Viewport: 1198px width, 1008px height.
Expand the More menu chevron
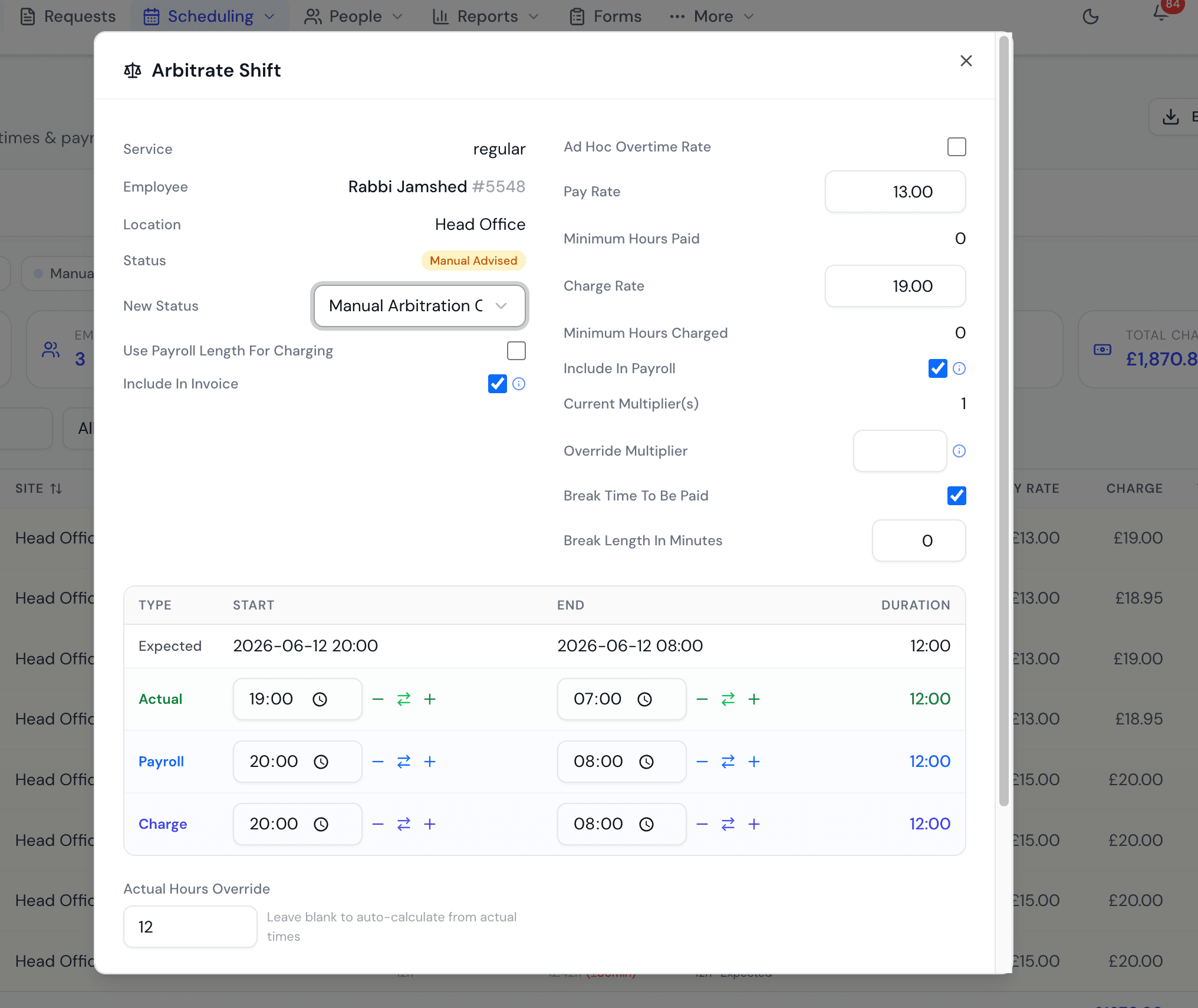pyautogui.click(x=749, y=17)
